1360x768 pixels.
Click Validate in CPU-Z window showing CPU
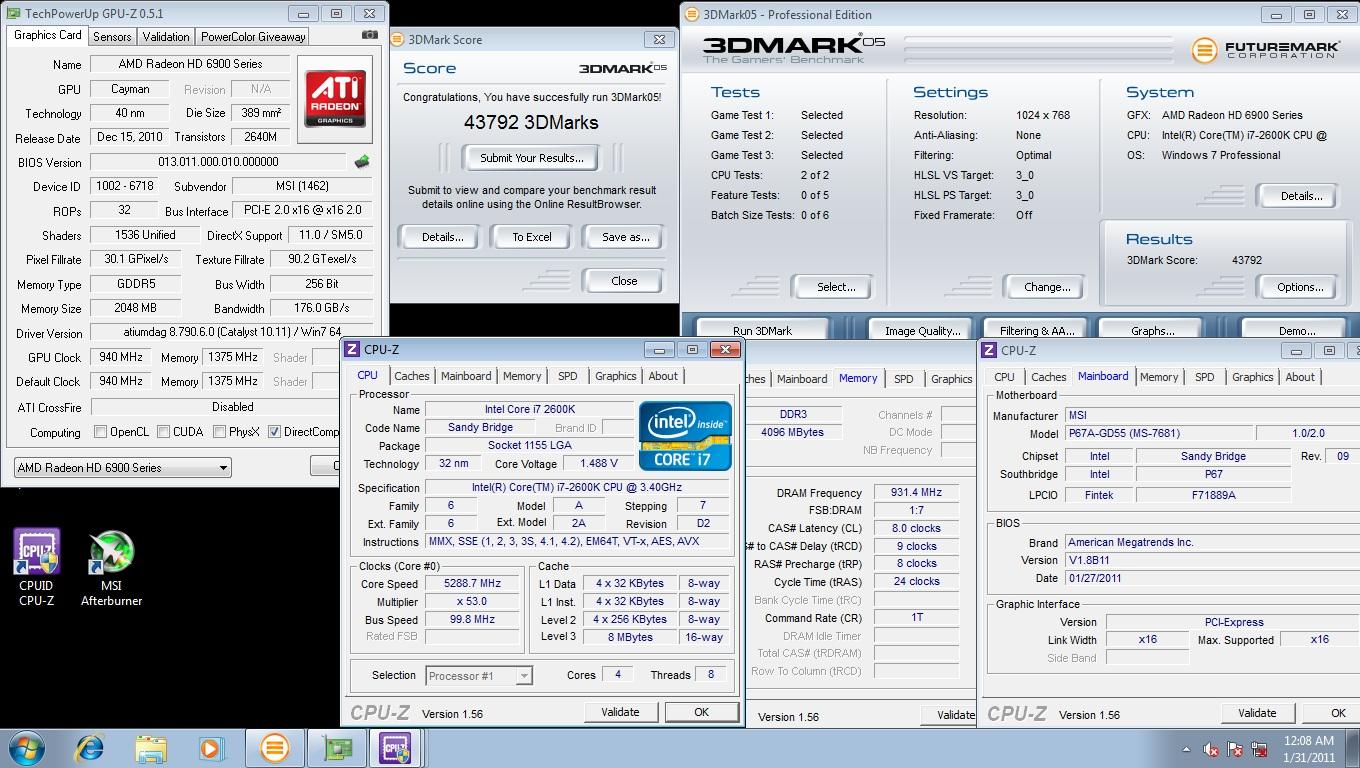620,712
